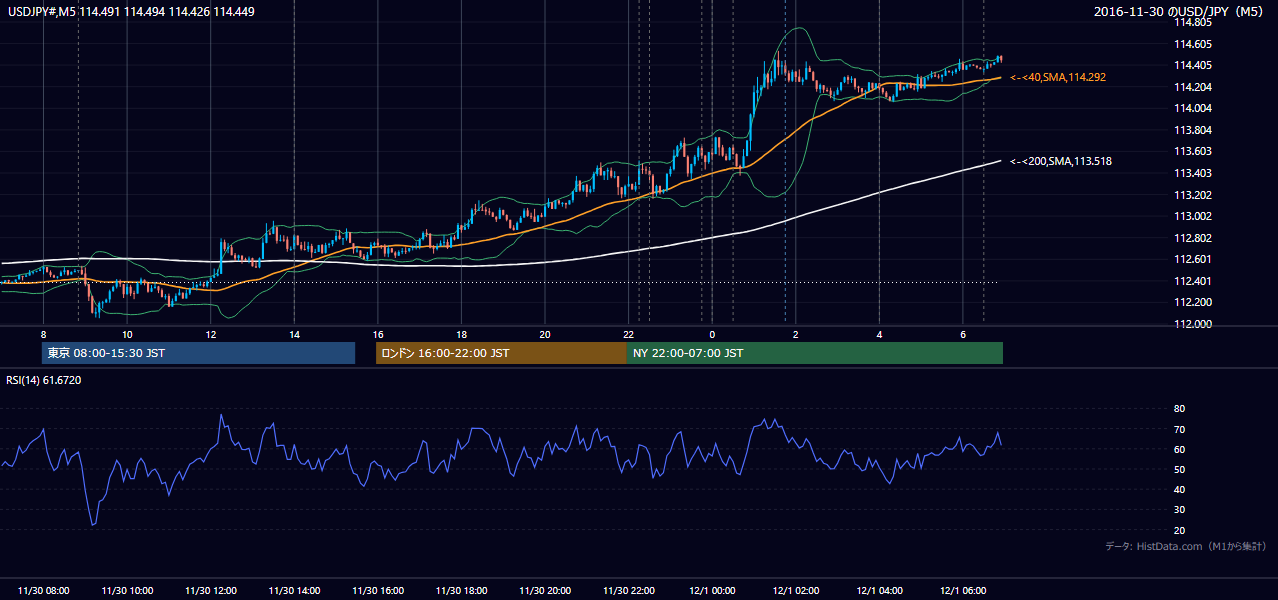The width and height of the screenshot is (1278, 600).
Task: Click price axis label 113.002
Action: [x=1195, y=216]
